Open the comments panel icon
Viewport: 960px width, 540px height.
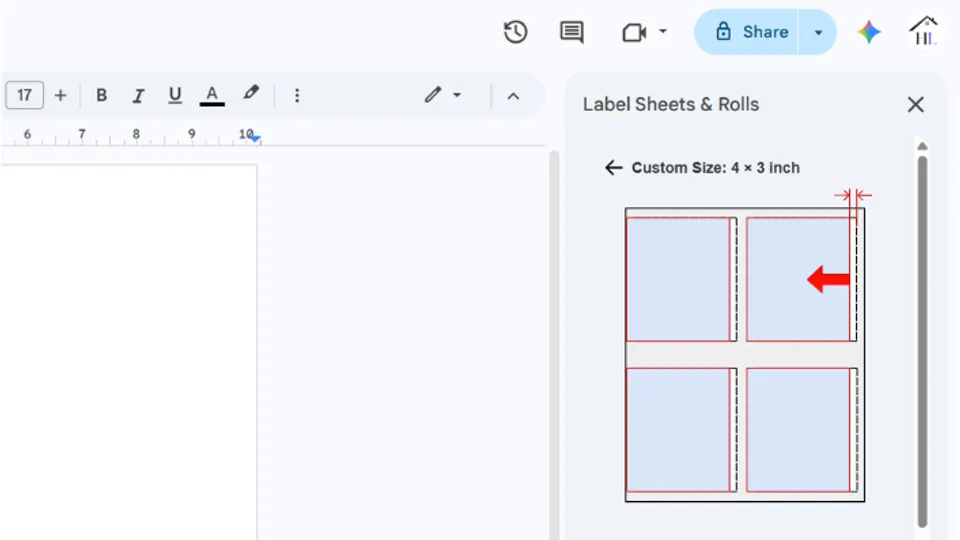click(571, 32)
